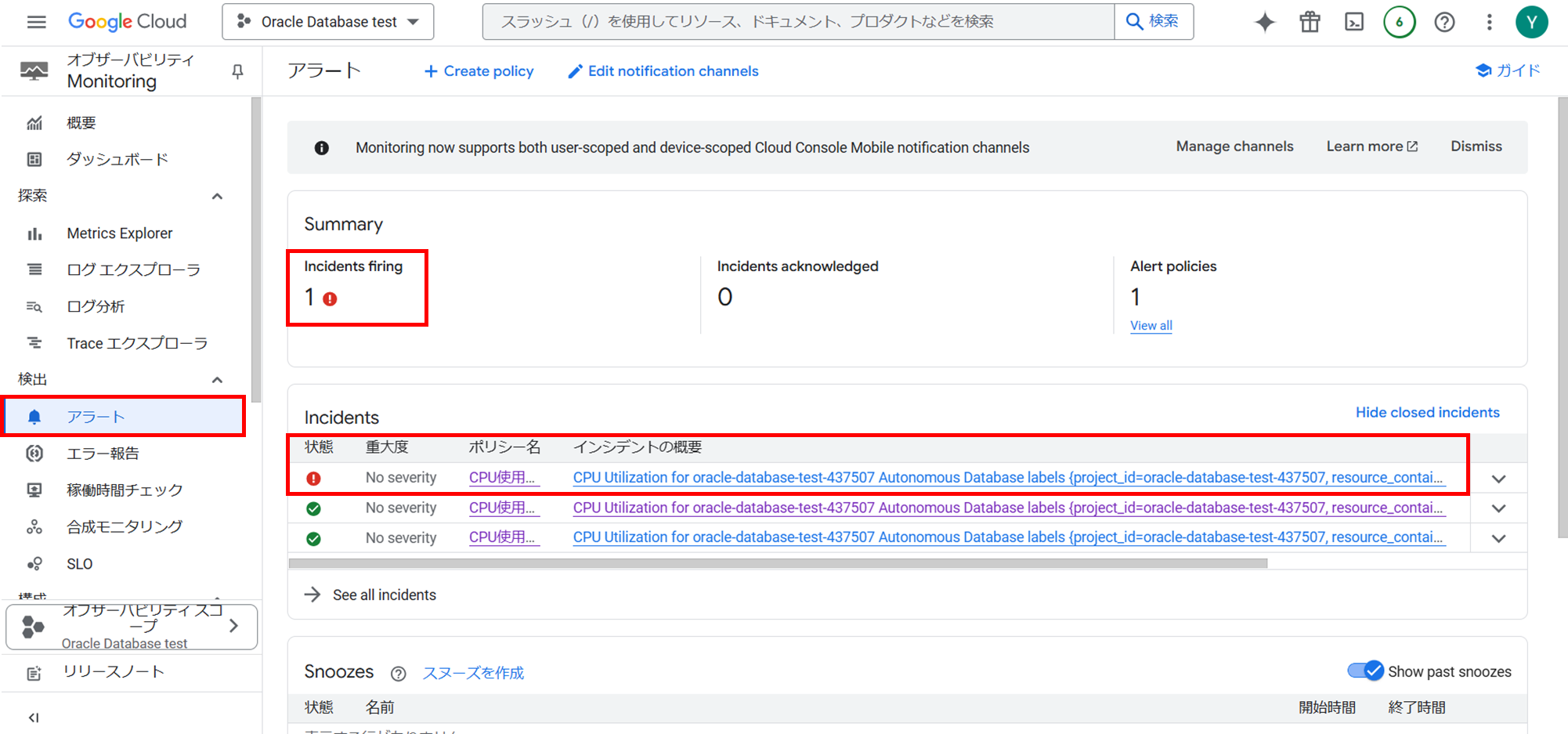Open notifications badge showing 6
1568x734 pixels.
pyautogui.click(x=1400, y=22)
